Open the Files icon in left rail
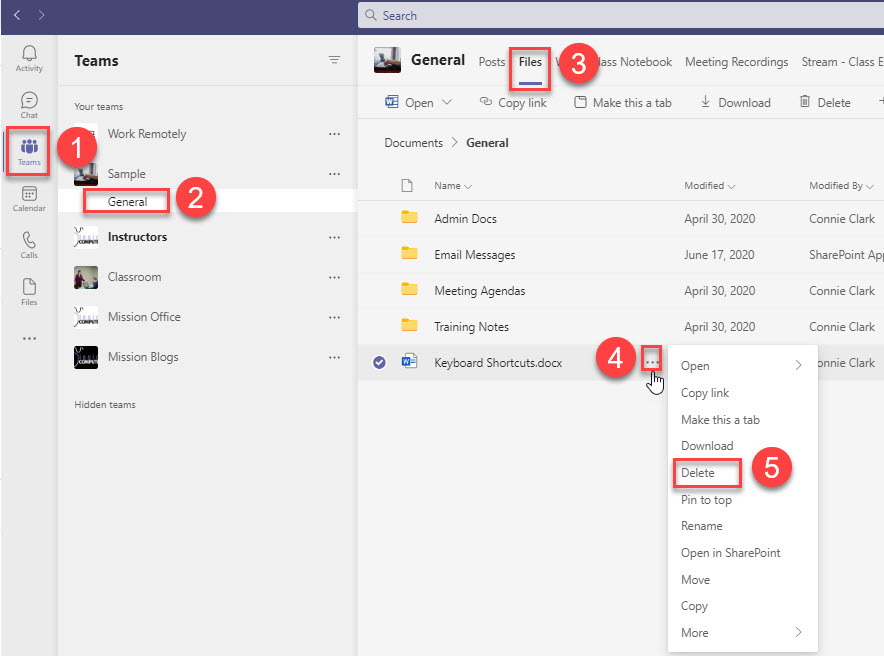Viewport: 884px width, 656px height. [29, 292]
